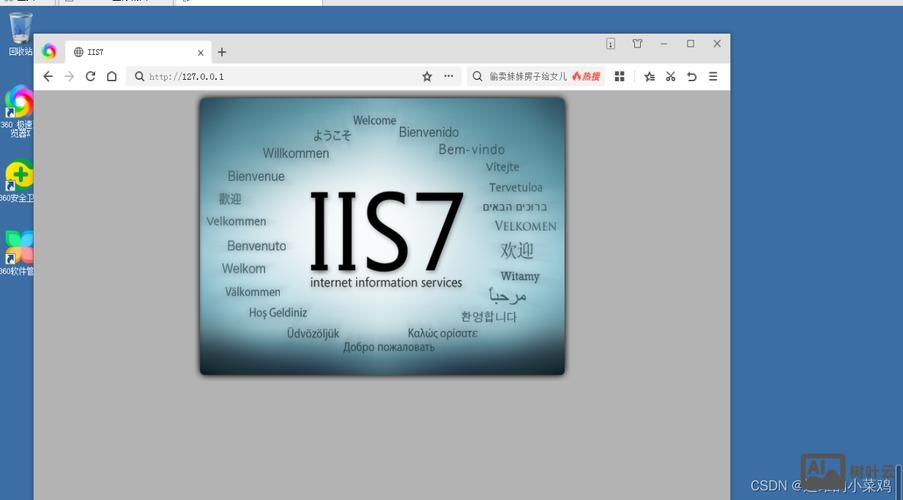The image size is (903, 500).
Task: Switch to the IIS7 tab
Action: [x=138, y=52]
